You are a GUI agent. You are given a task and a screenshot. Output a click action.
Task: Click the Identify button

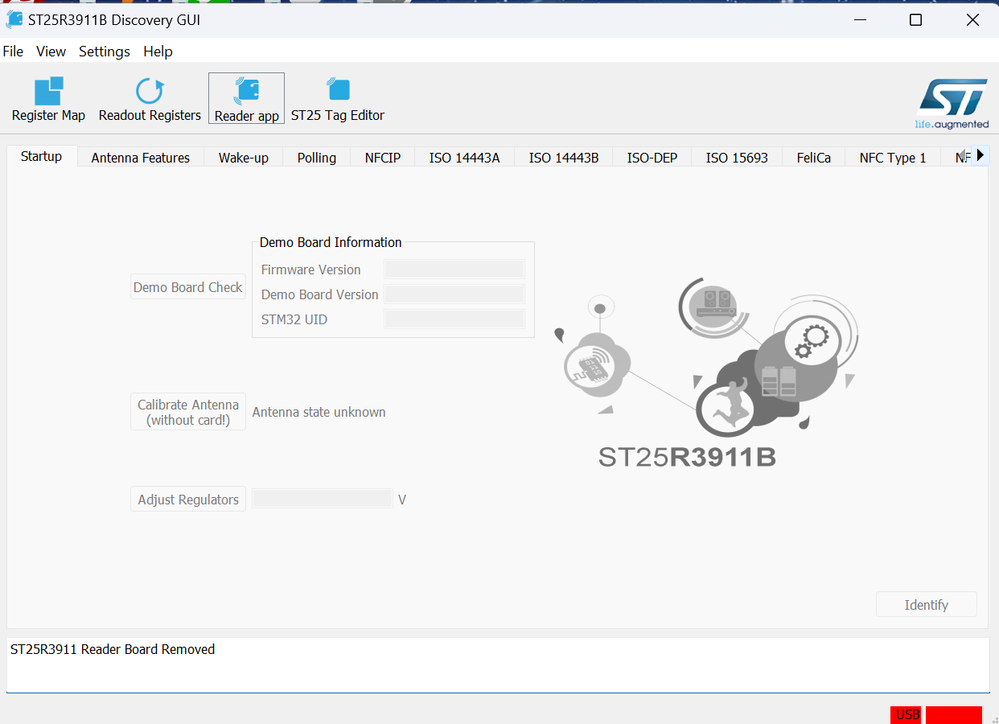(926, 605)
